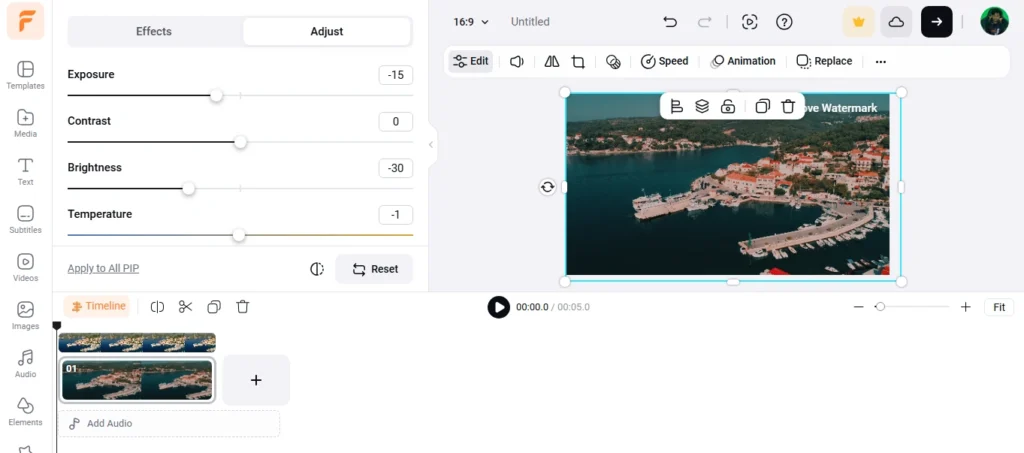The height and width of the screenshot is (453, 1024).
Task: Click the split icon in timeline toolbar
Action: [157, 307]
